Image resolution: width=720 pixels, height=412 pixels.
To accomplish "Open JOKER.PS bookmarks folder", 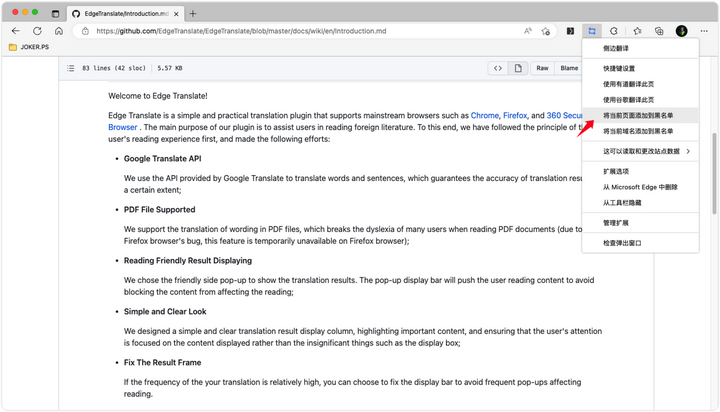I will [29, 47].
